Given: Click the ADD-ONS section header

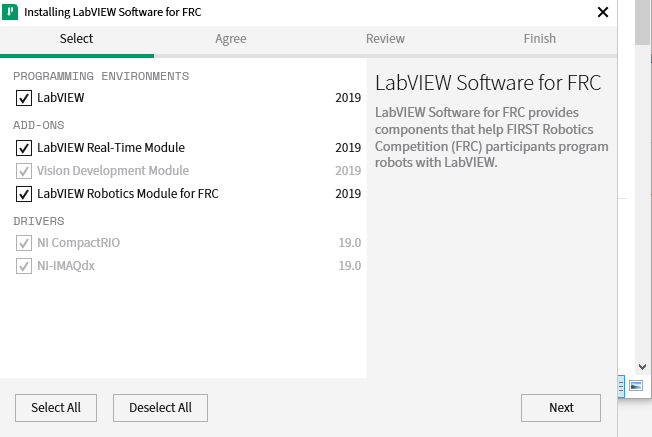Looking at the screenshot, I should (39, 126).
